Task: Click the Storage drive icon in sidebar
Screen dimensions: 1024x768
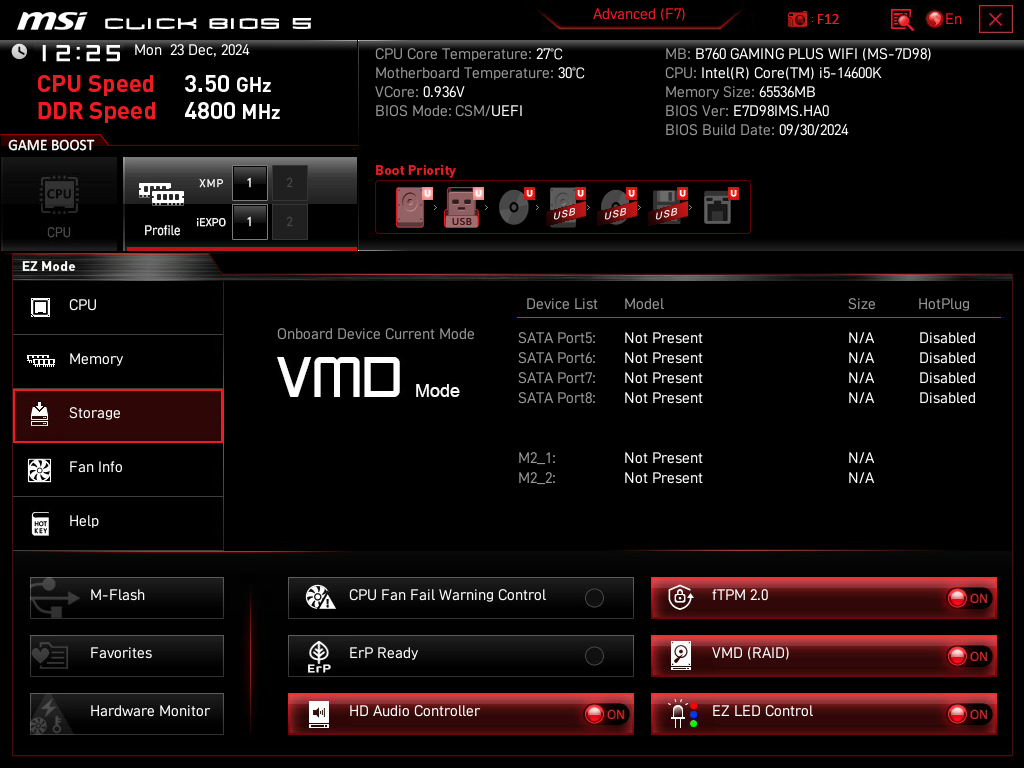Action: [40, 414]
